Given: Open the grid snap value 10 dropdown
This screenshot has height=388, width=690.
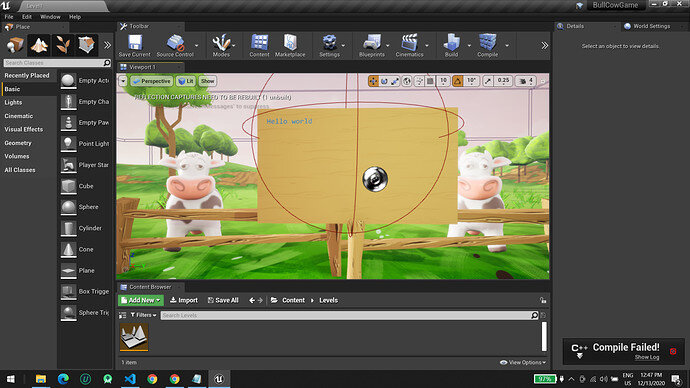Looking at the screenshot, I should (x=443, y=81).
